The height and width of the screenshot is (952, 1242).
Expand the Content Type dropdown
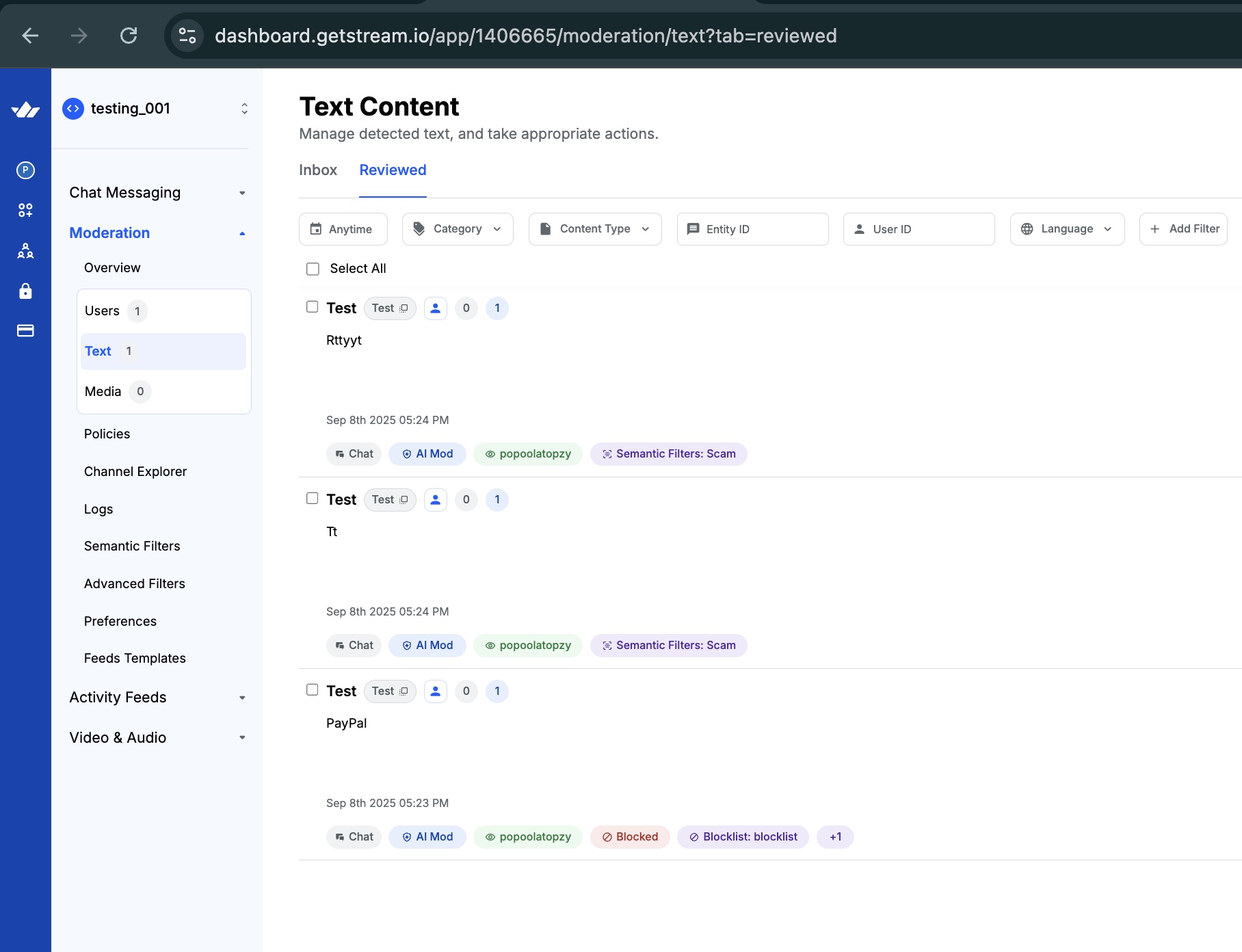coord(594,229)
